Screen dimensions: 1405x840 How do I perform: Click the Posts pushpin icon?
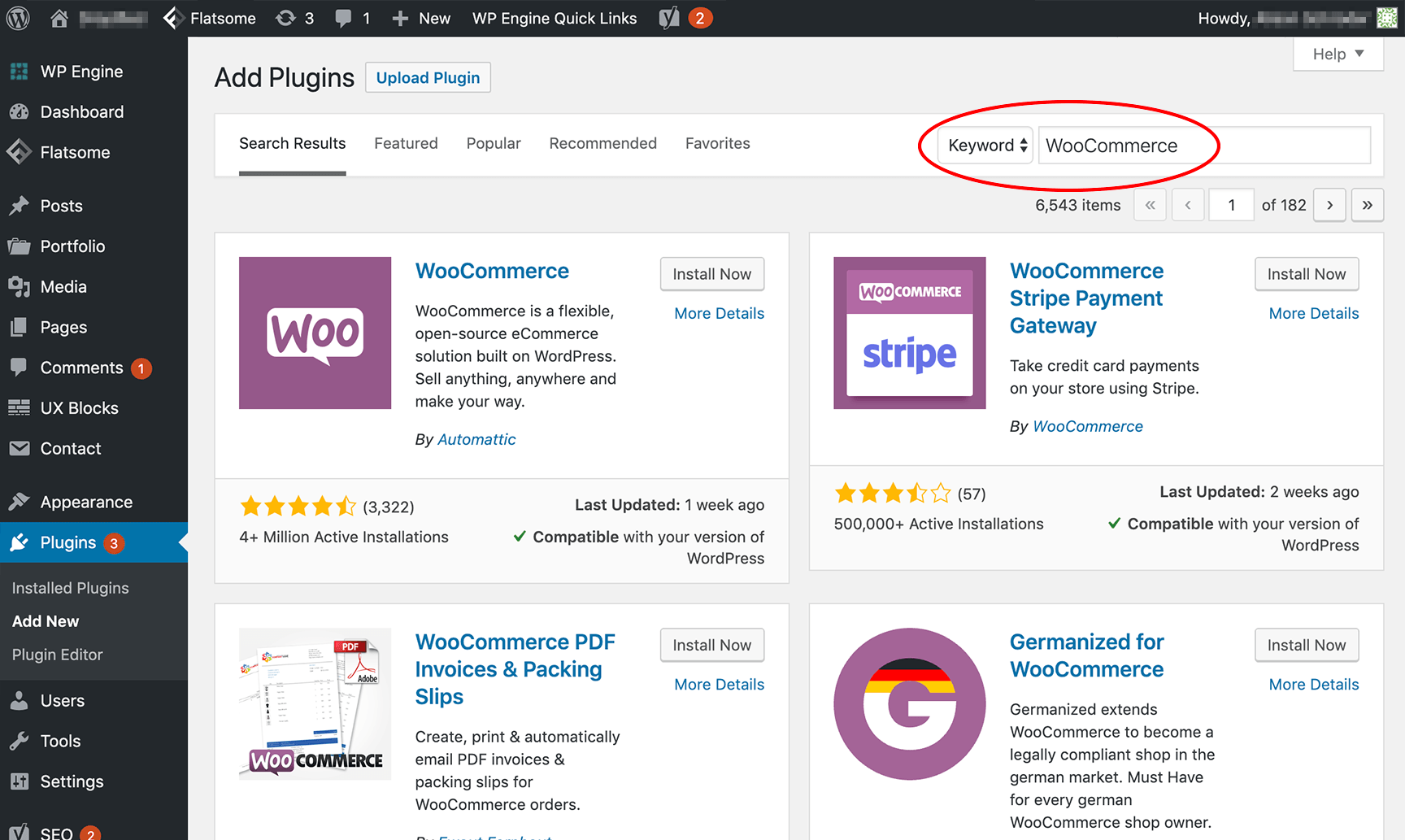click(19, 206)
